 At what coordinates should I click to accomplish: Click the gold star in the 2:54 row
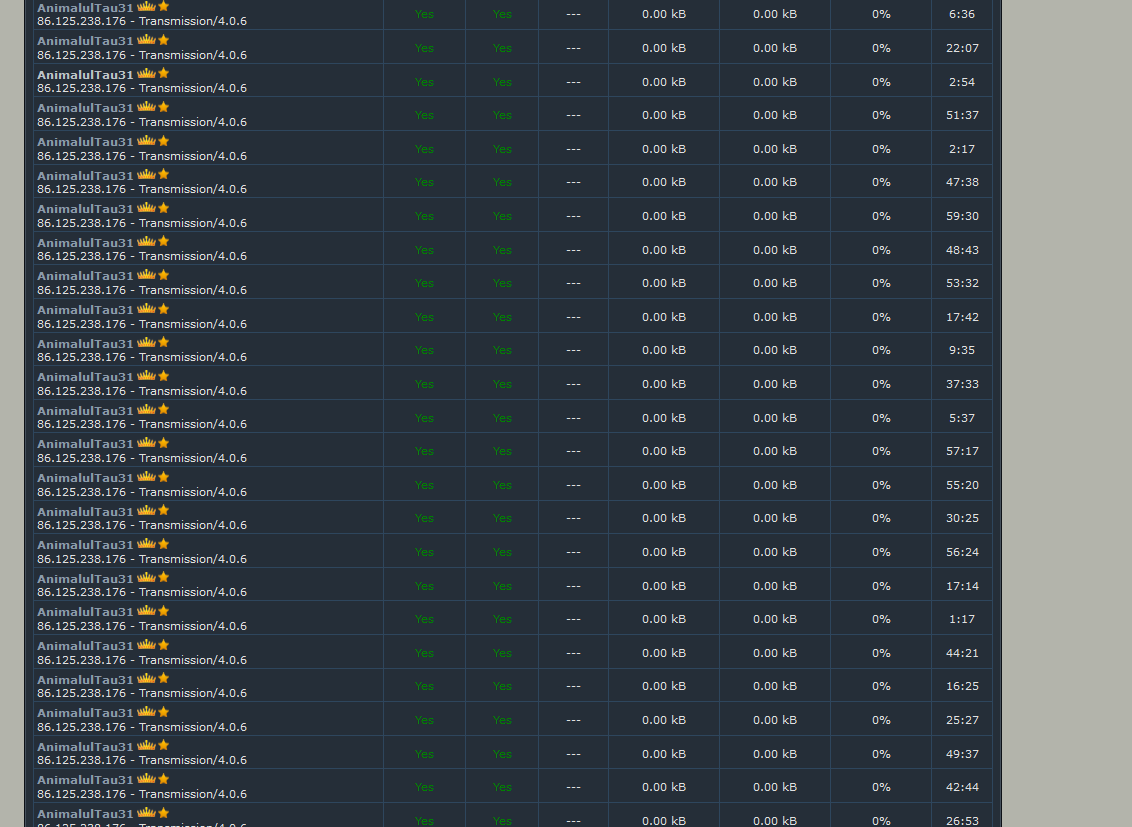click(x=163, y=73)
